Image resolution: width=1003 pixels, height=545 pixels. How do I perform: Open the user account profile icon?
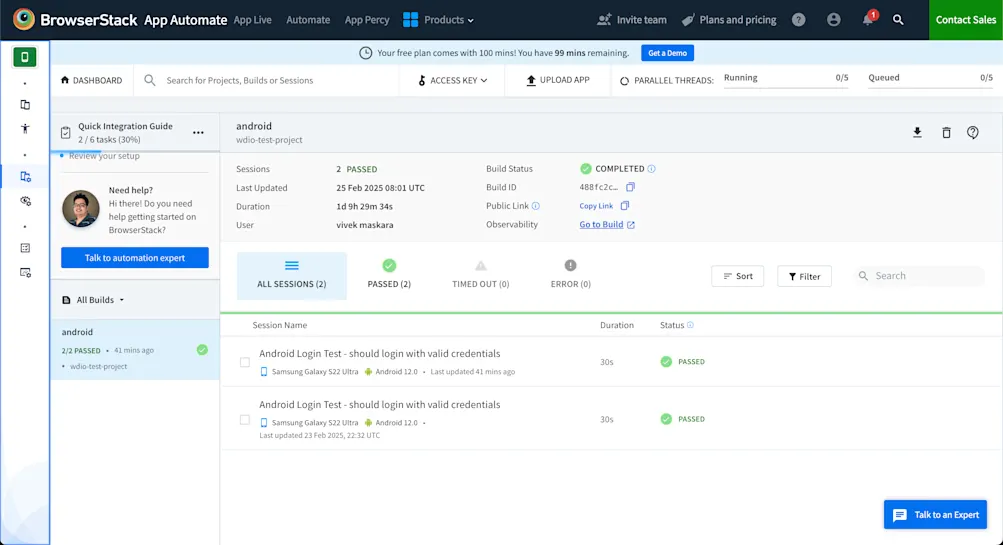click(833, 20)
